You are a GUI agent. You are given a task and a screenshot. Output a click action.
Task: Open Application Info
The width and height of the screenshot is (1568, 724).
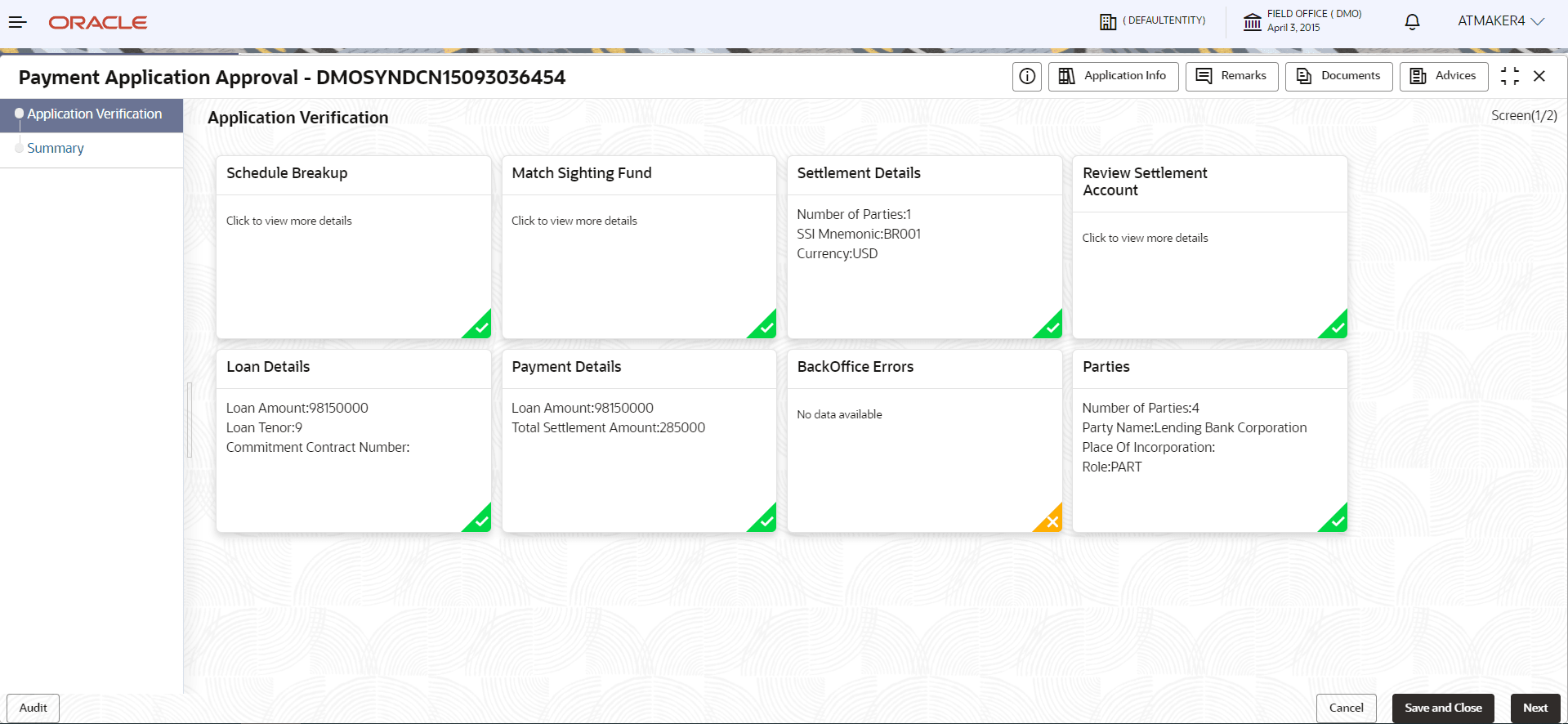click(1113, 76)
